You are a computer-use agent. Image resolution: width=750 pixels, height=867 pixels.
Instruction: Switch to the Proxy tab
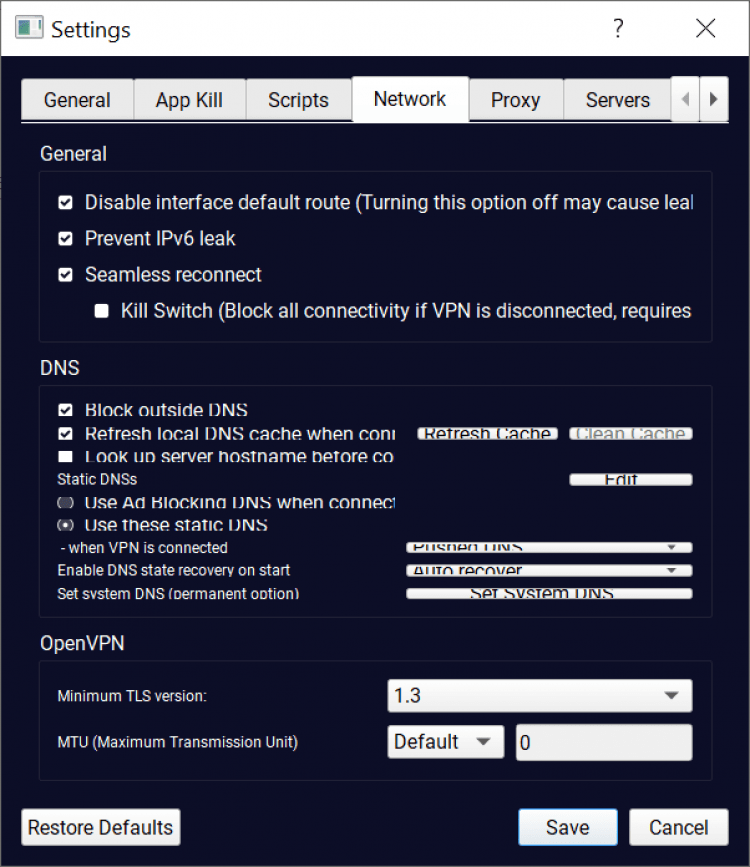pyautogui.click(x=515, y=100)
